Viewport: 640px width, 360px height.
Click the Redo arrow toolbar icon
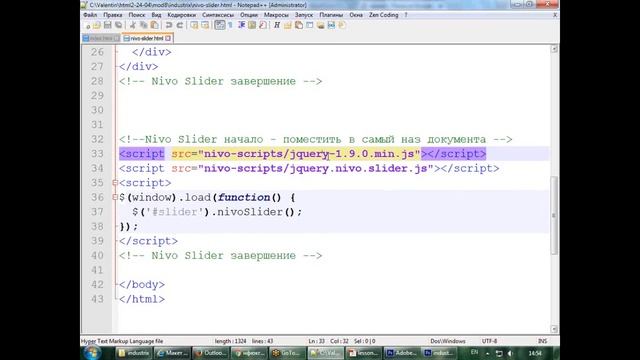point(180,25)
